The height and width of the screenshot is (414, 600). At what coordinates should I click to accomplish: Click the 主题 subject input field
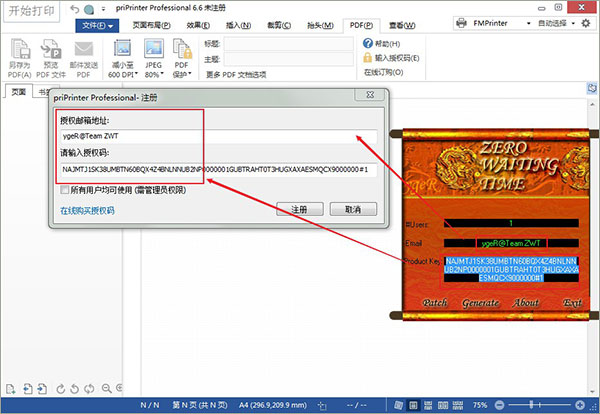pyautogui.click(x=289, y=59)
